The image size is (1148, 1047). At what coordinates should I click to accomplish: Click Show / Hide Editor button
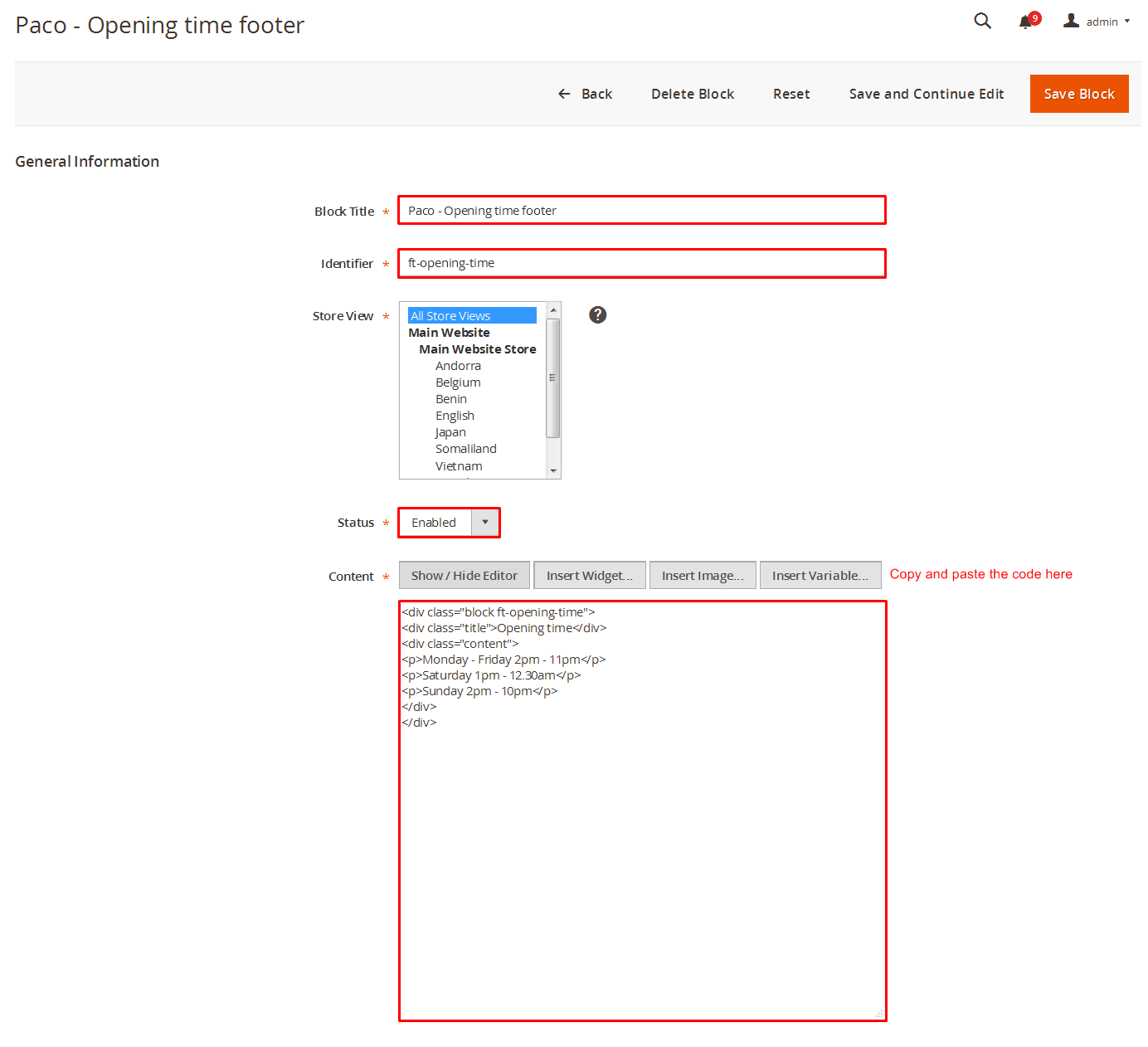[465, 575]
